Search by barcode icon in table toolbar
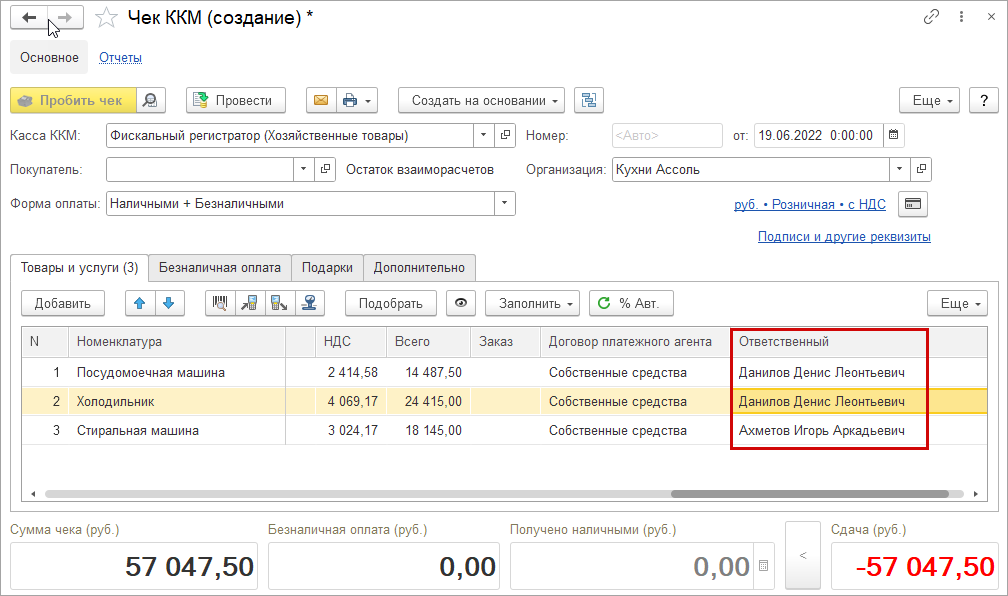Viewport: 1008px width, 596px height. pyautogui.click(x=220, y=303)
